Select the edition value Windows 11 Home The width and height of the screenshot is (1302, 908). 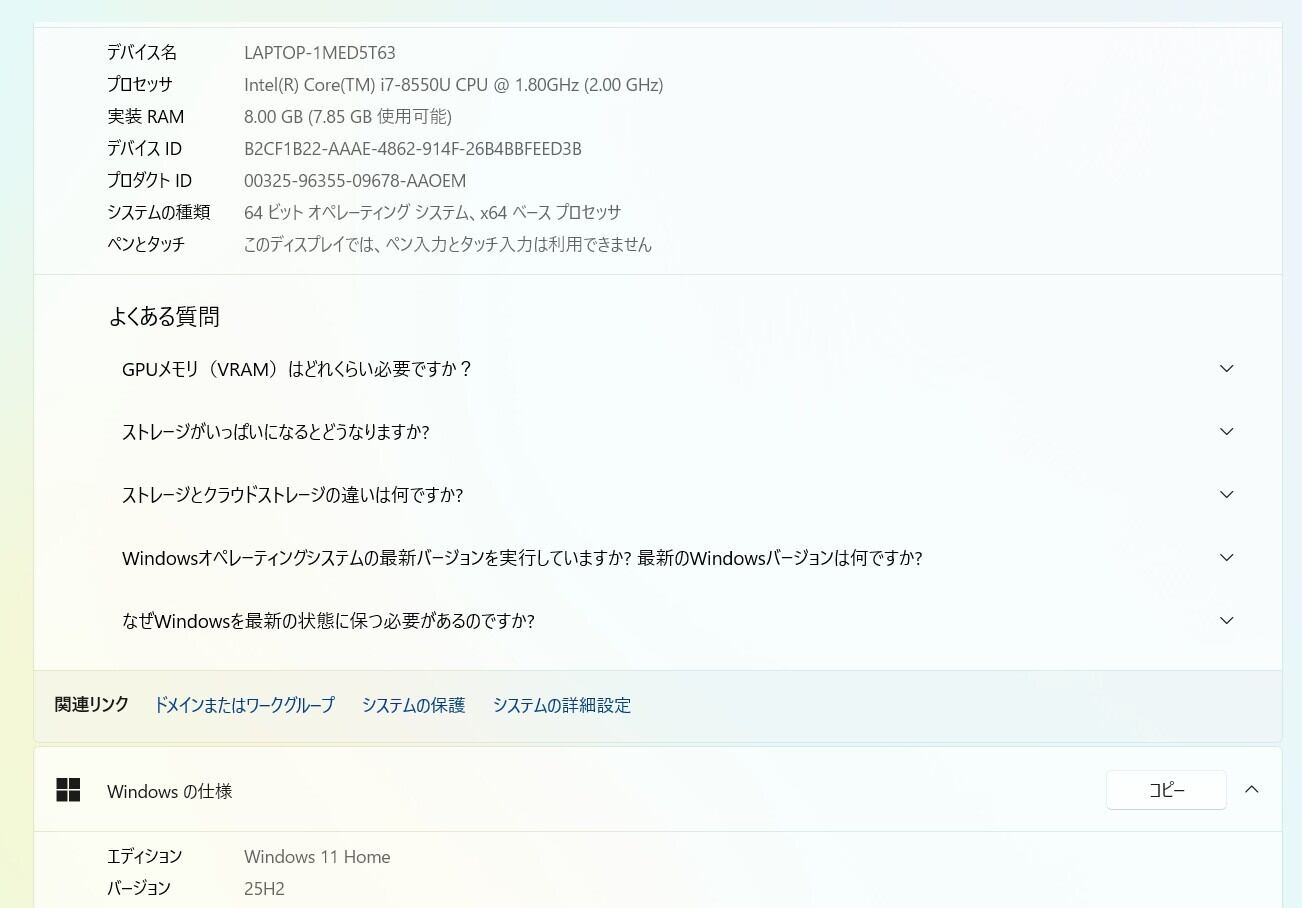pyautogui.click(x=317, y=857)
